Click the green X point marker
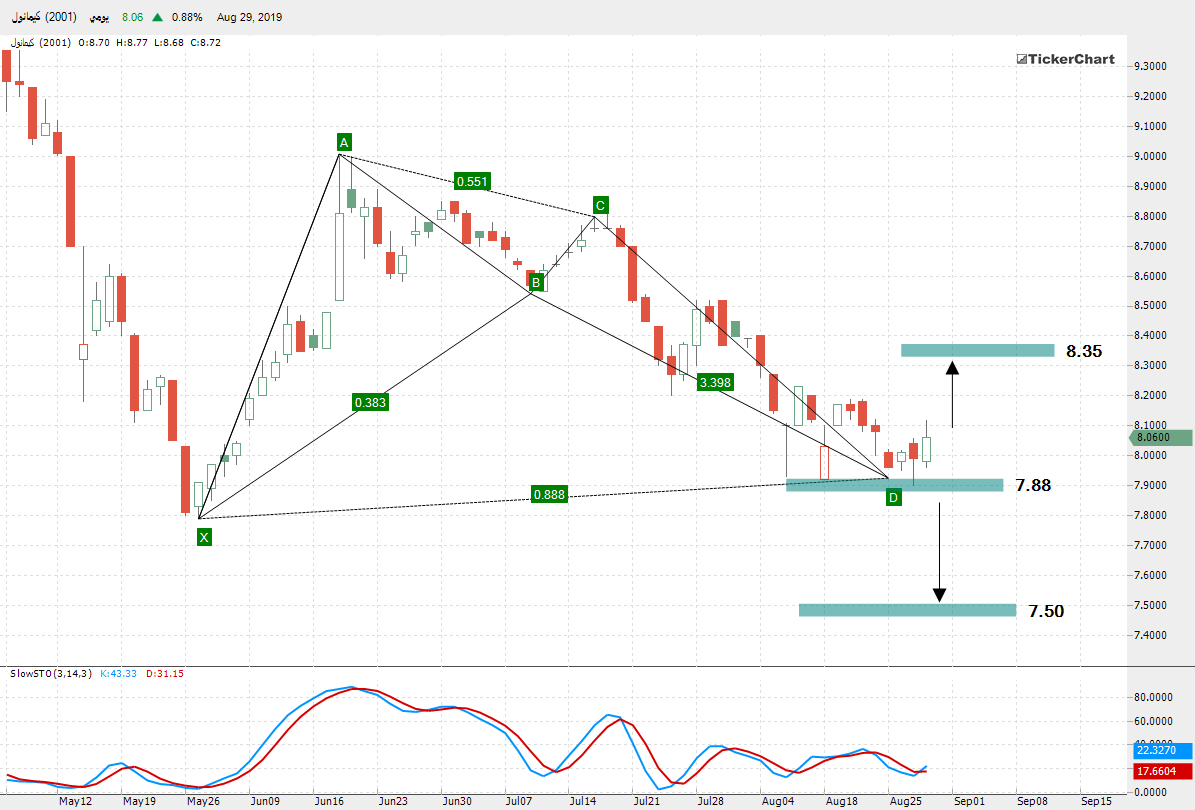Image resolution: width=1195 pixels, height=810 pixels. coord(204,538)
